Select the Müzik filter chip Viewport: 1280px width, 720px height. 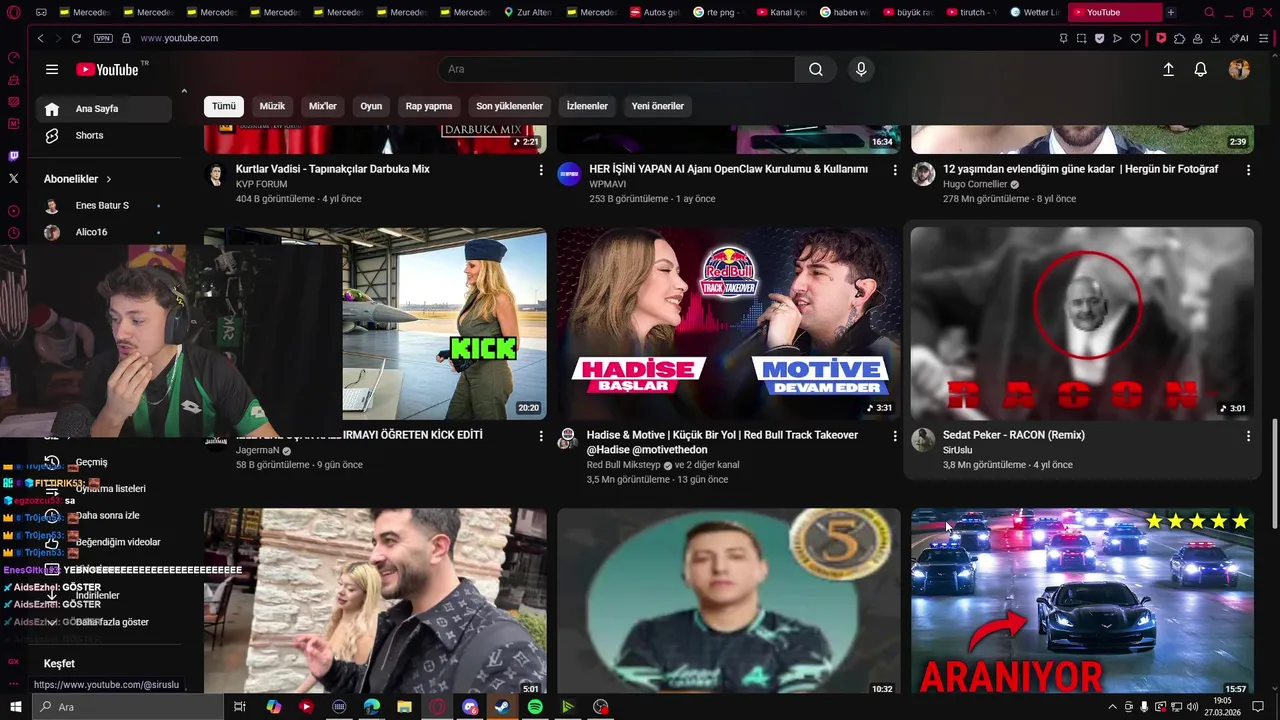coord(272,106)
